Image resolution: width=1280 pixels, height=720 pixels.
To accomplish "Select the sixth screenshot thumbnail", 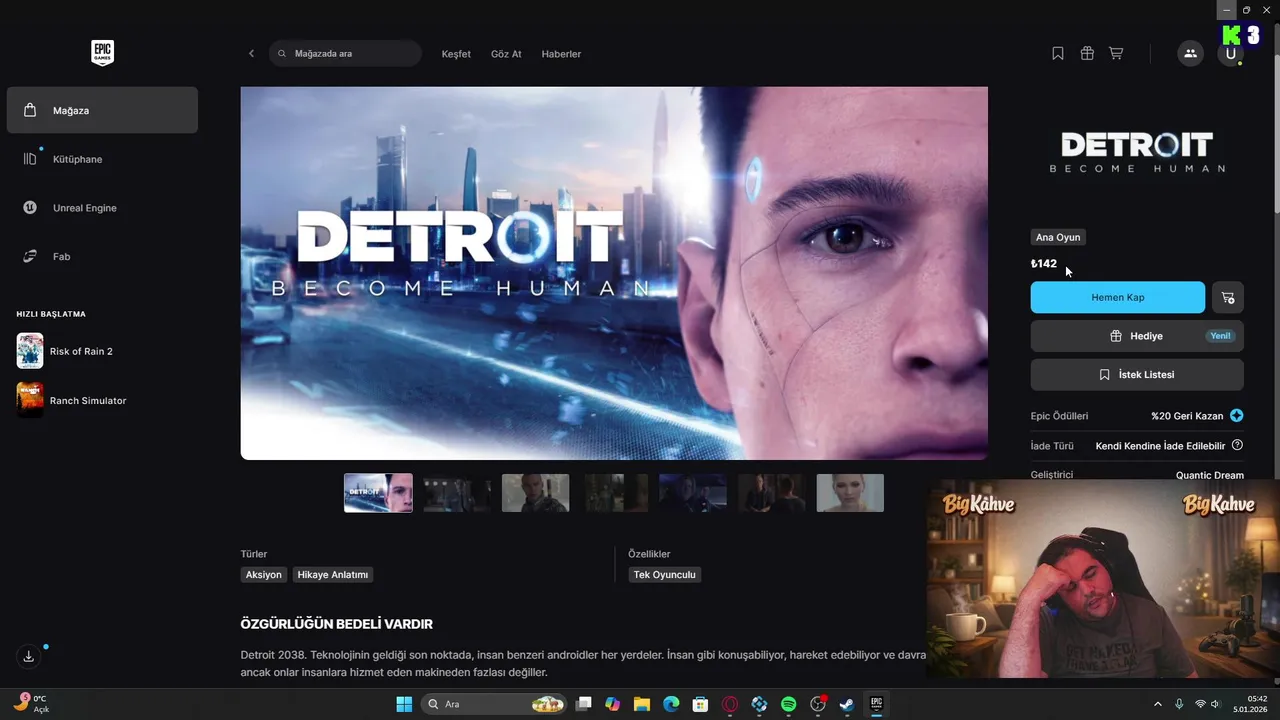I will click(772, 493).
